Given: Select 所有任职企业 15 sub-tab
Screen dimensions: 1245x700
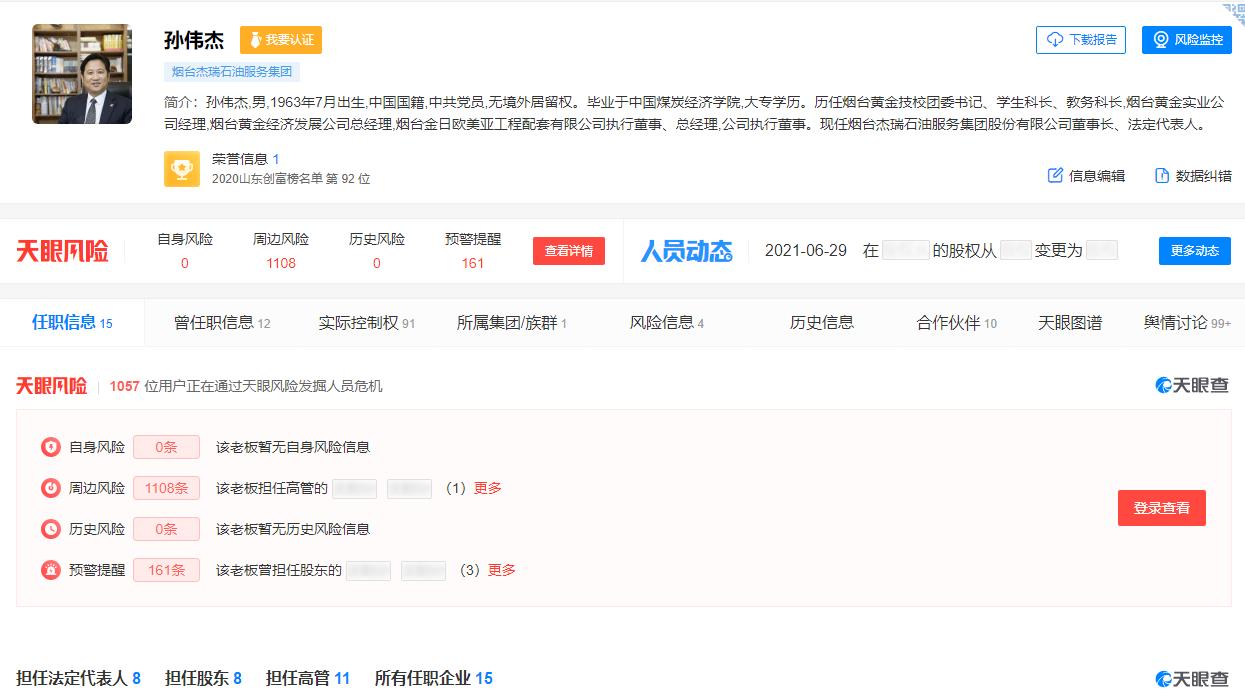Looking at the screenshot, I should 434,678.
